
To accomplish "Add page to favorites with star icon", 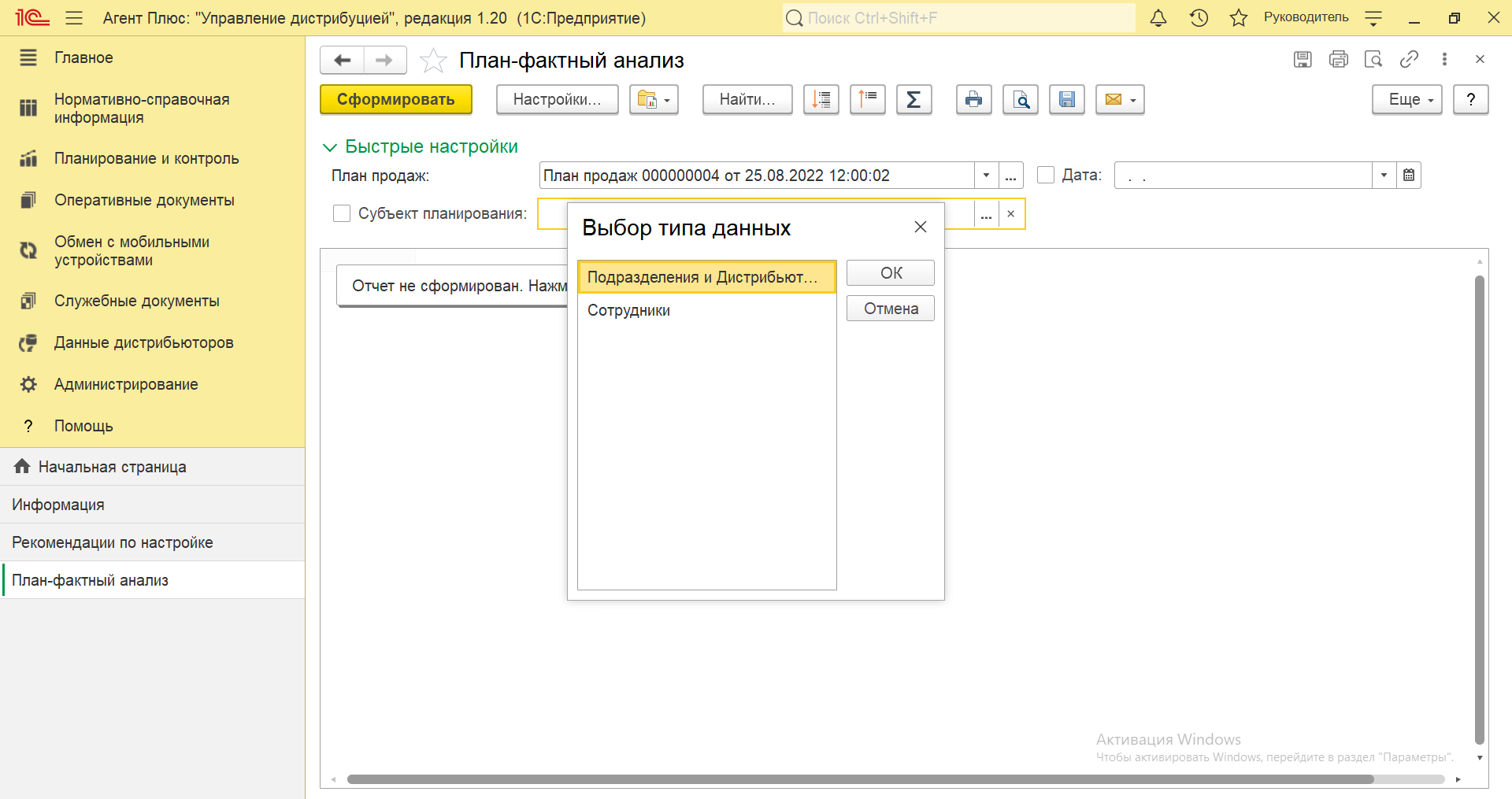I will point(433,61).
